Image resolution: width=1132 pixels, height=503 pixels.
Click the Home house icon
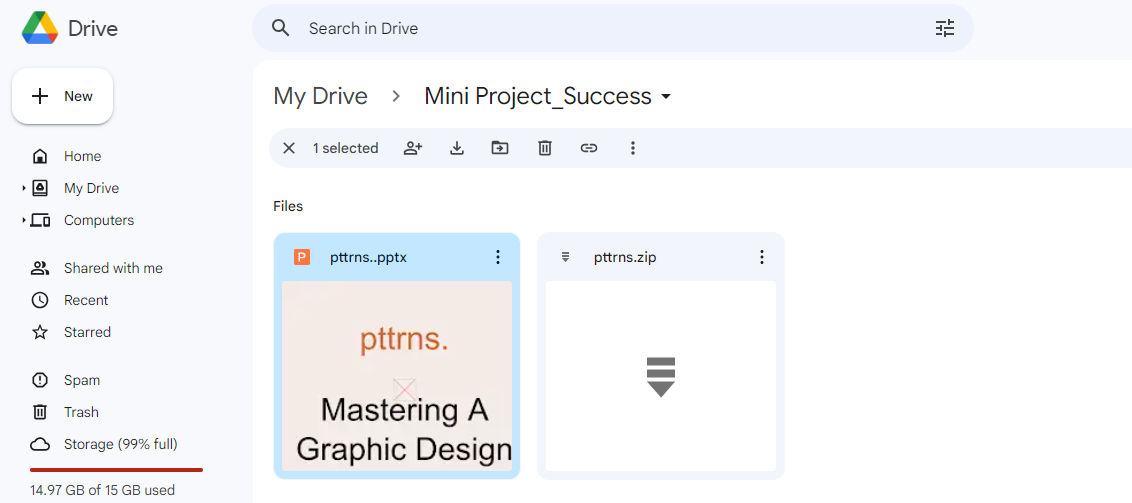coord(40,156)
